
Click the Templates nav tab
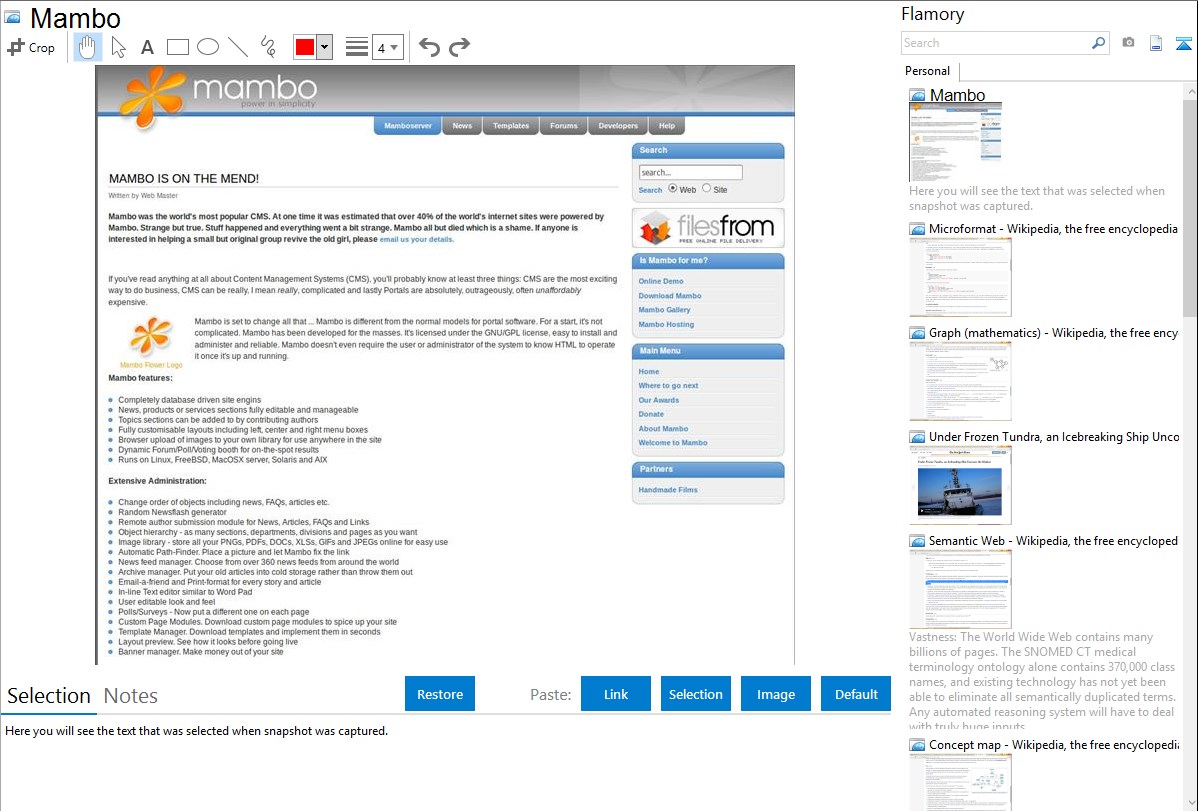pyautogui.click(x=511, y=125)
